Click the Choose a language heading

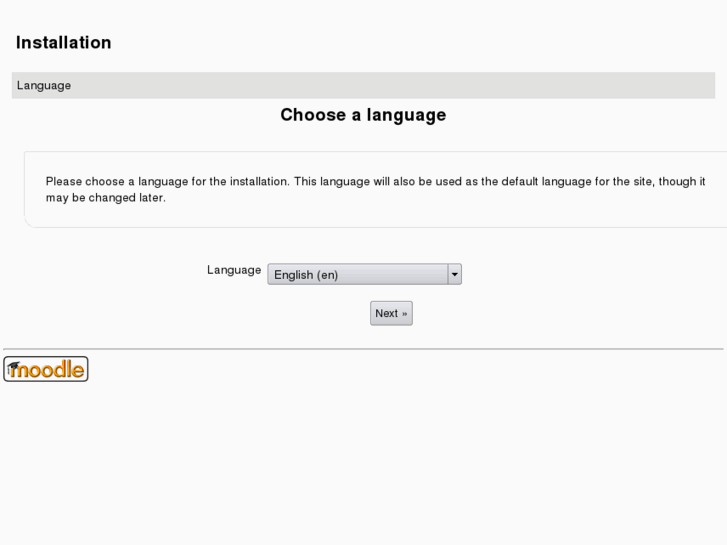click(x=363, y=115)
